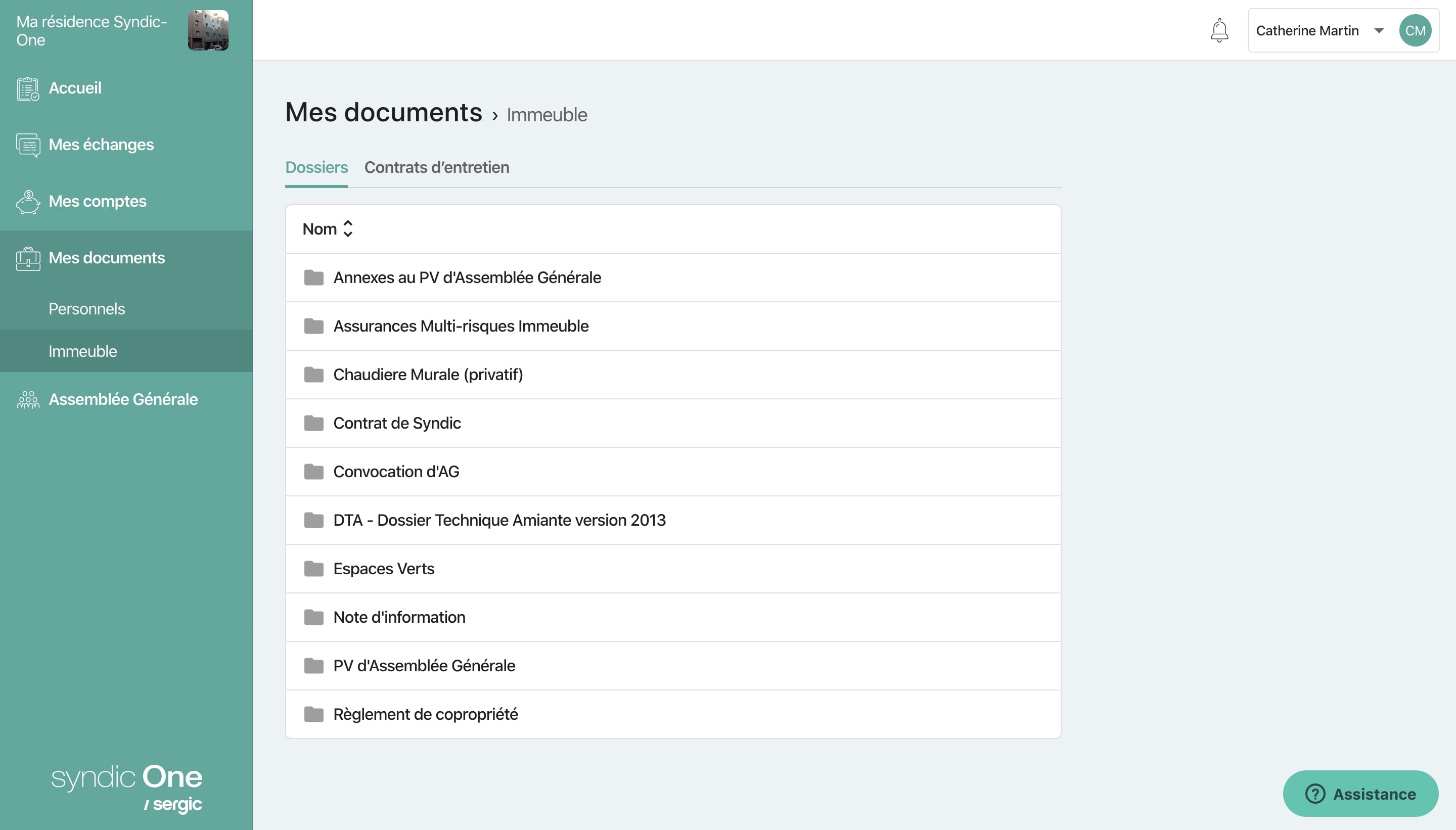
Task: Click Ma résidence Syndic-One title
Action: pos(91,31)
